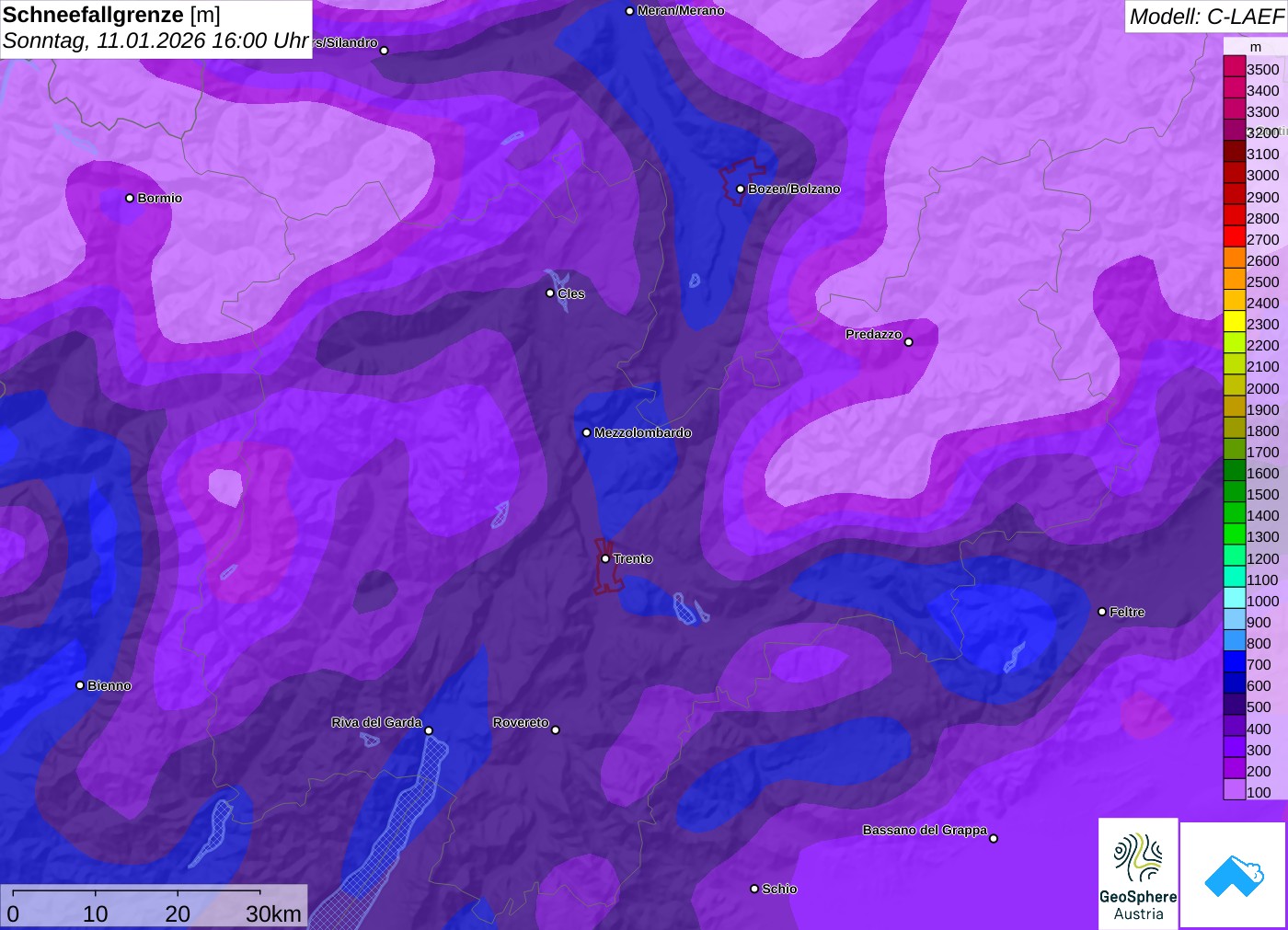The image size is (1288, 930).
Task: Click the Silandro marker dot
Action: pos(385,51)
